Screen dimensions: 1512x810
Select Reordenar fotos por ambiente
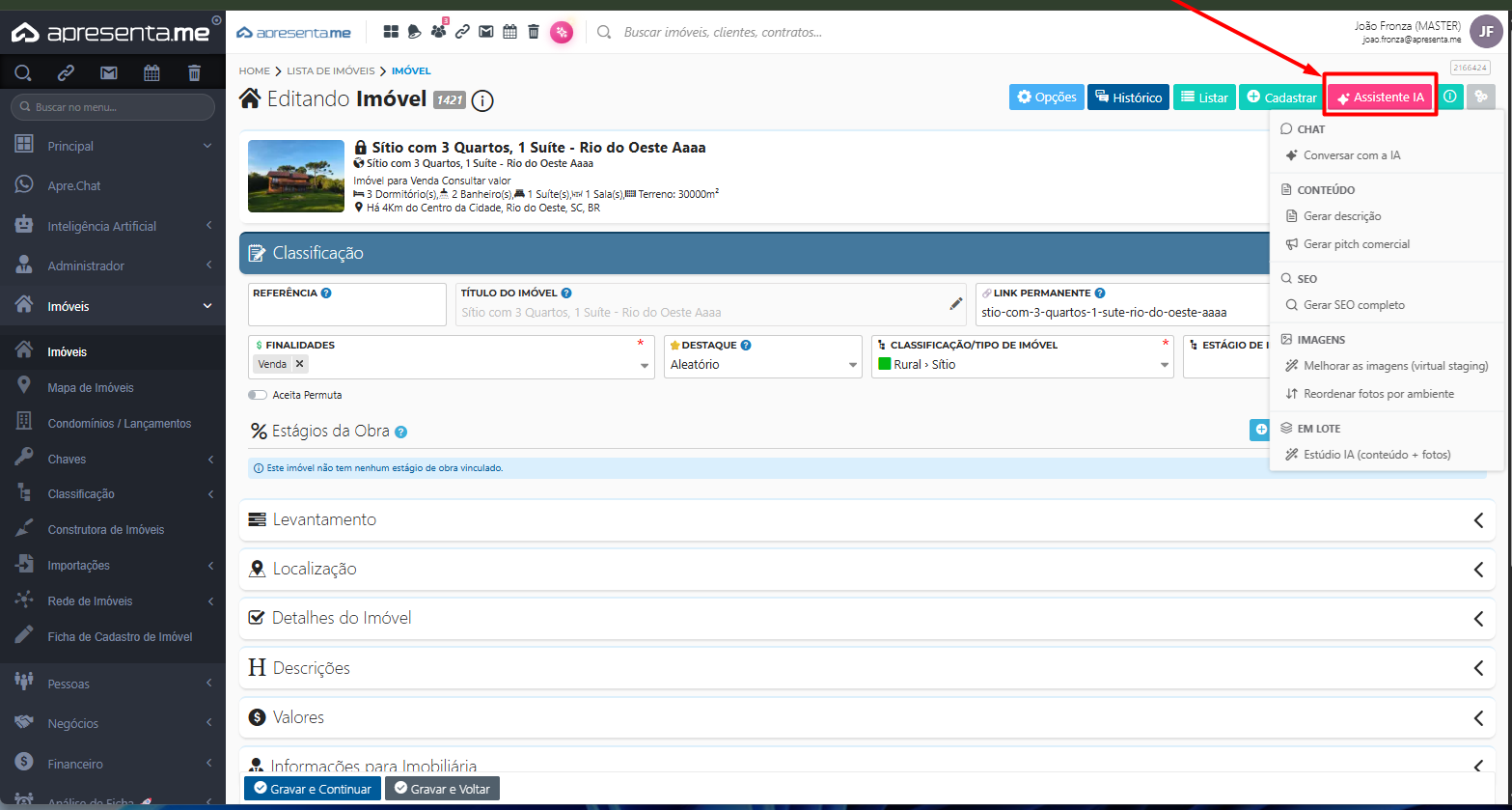[1387, 394]
